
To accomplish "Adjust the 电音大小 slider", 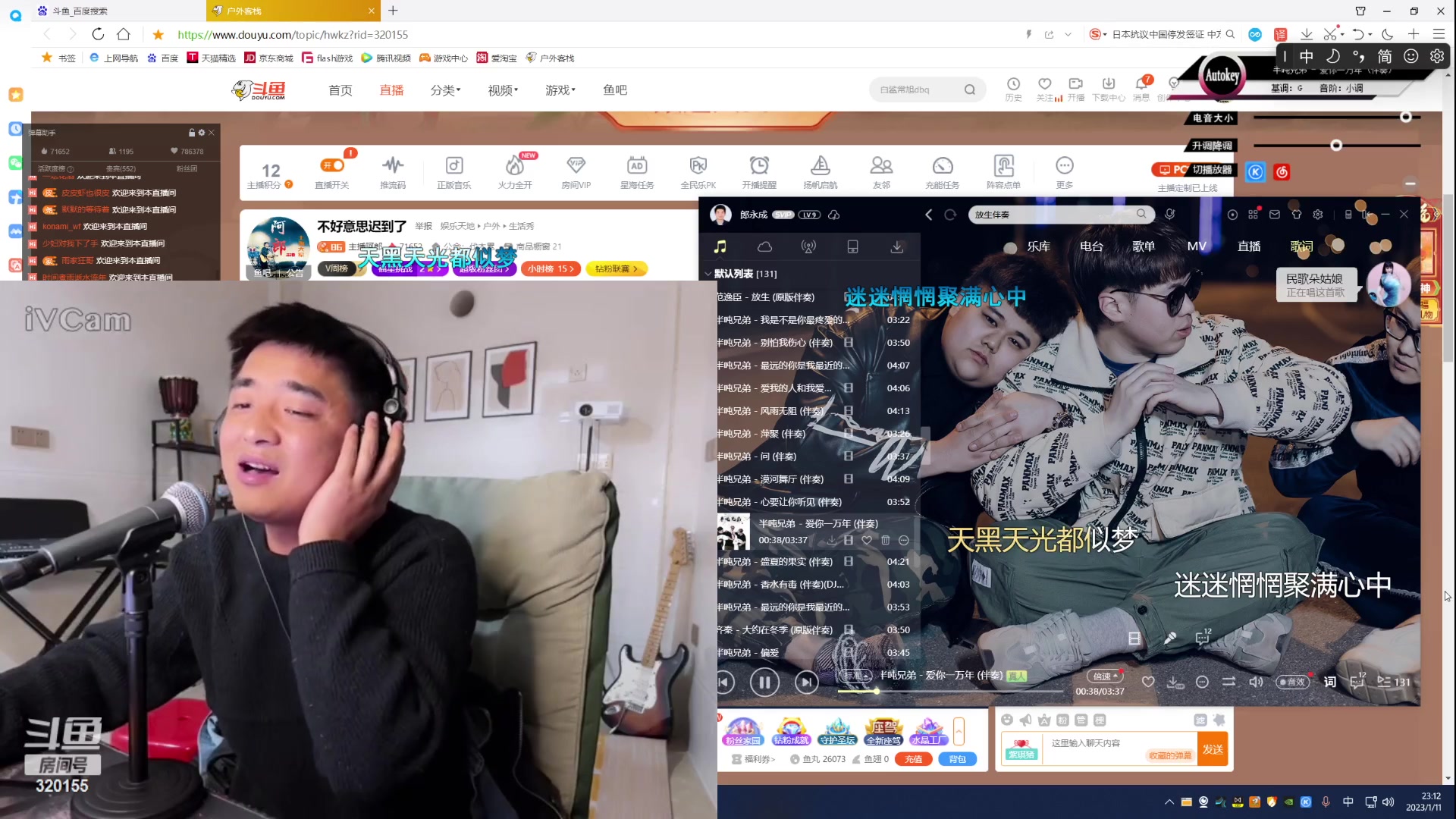I will [1336, 118].
